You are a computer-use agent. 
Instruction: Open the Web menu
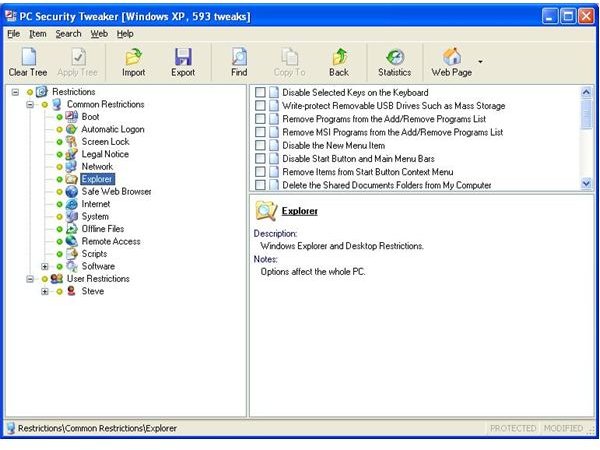99,34
